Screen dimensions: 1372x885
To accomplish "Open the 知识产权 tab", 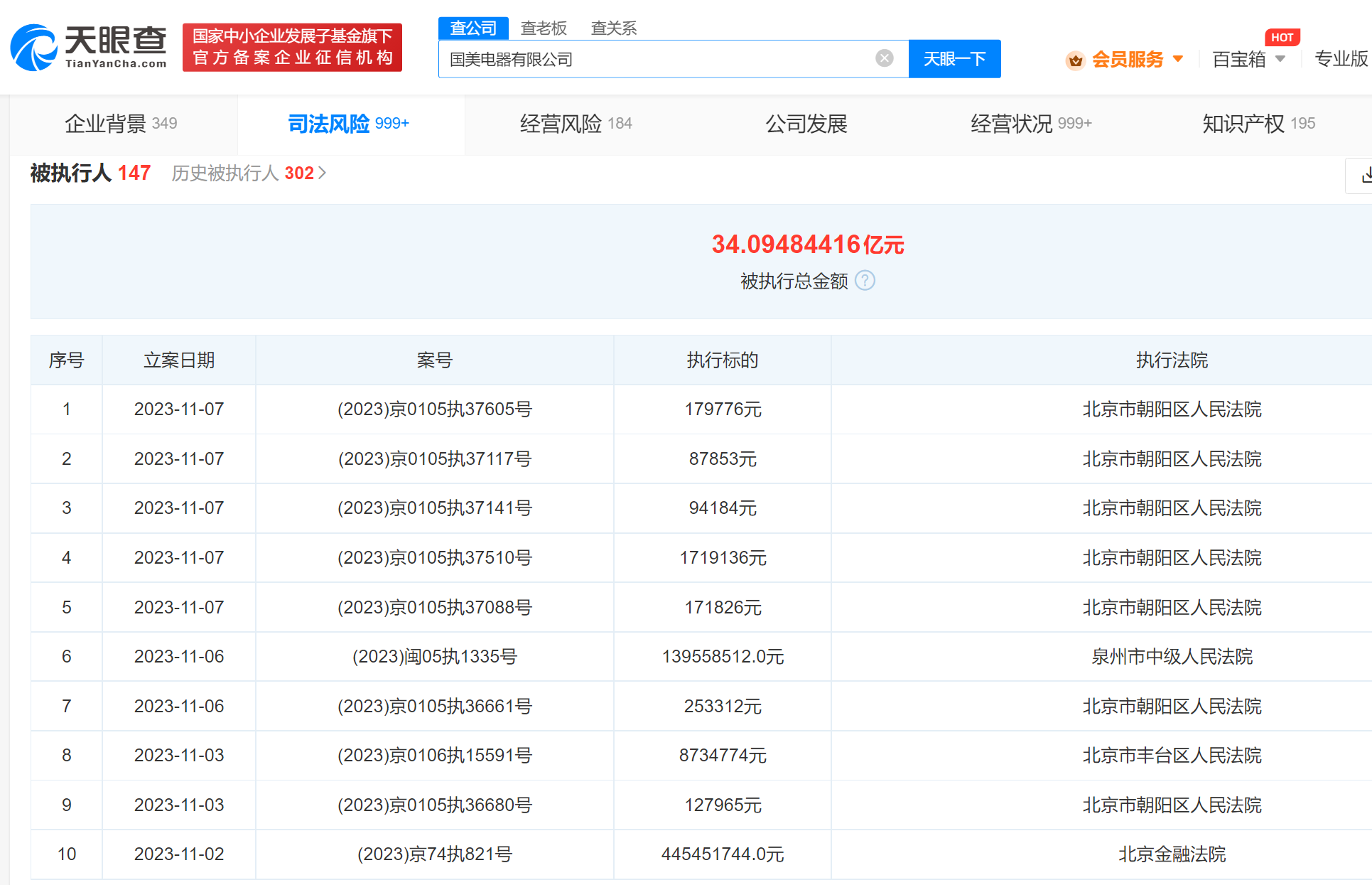I will (x=1258, y=124).
